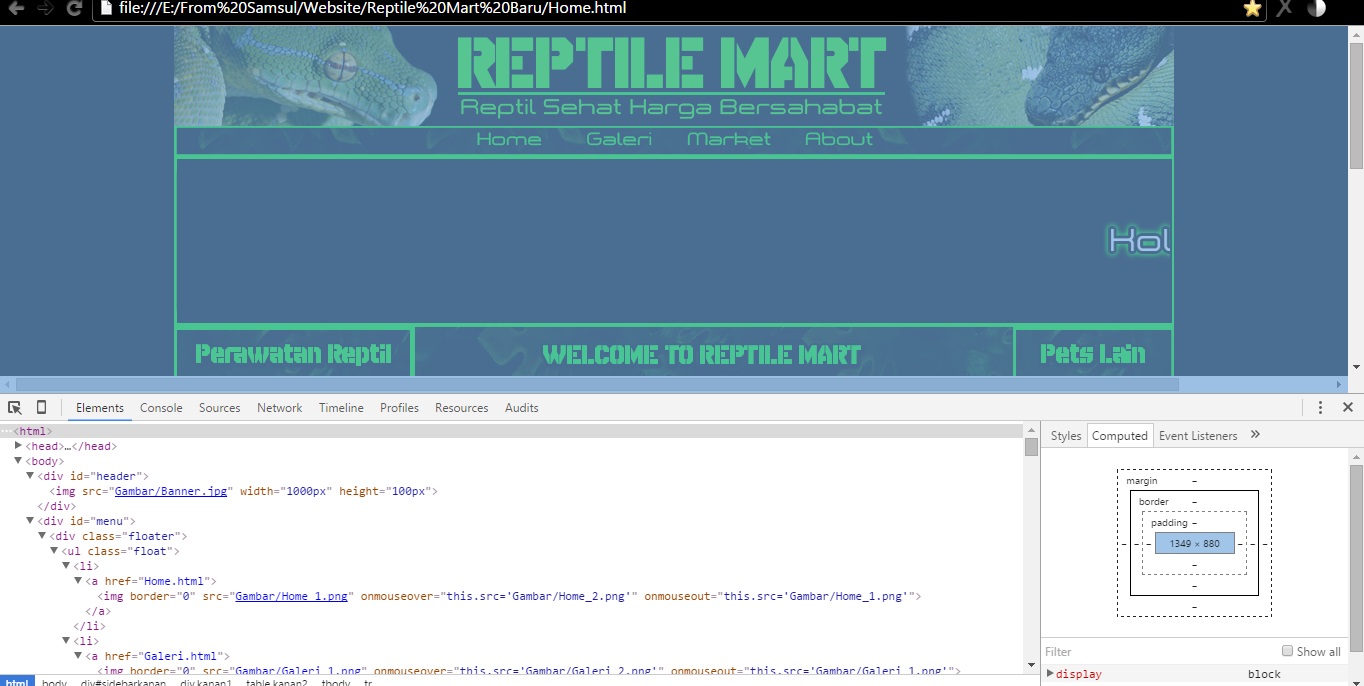
Task: Open the DevTools customization three-dot menu
Action: click(1321, 407)
